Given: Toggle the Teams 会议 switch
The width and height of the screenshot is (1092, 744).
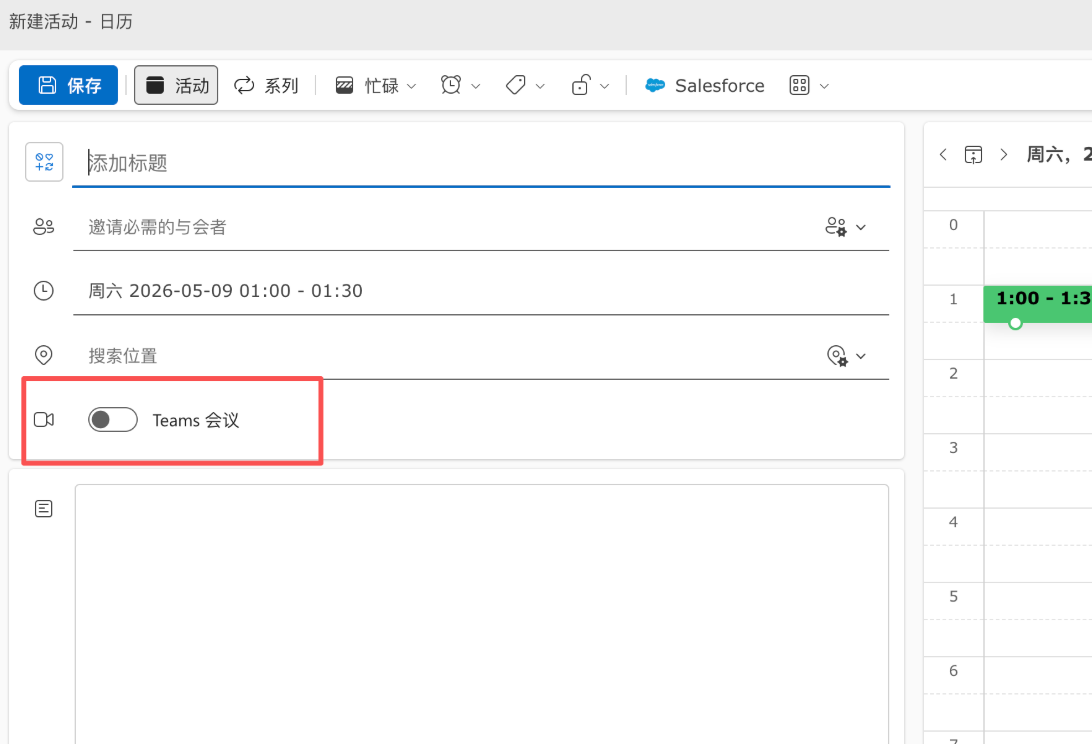Looking at the screenshot, I should [x=113, y=419].
